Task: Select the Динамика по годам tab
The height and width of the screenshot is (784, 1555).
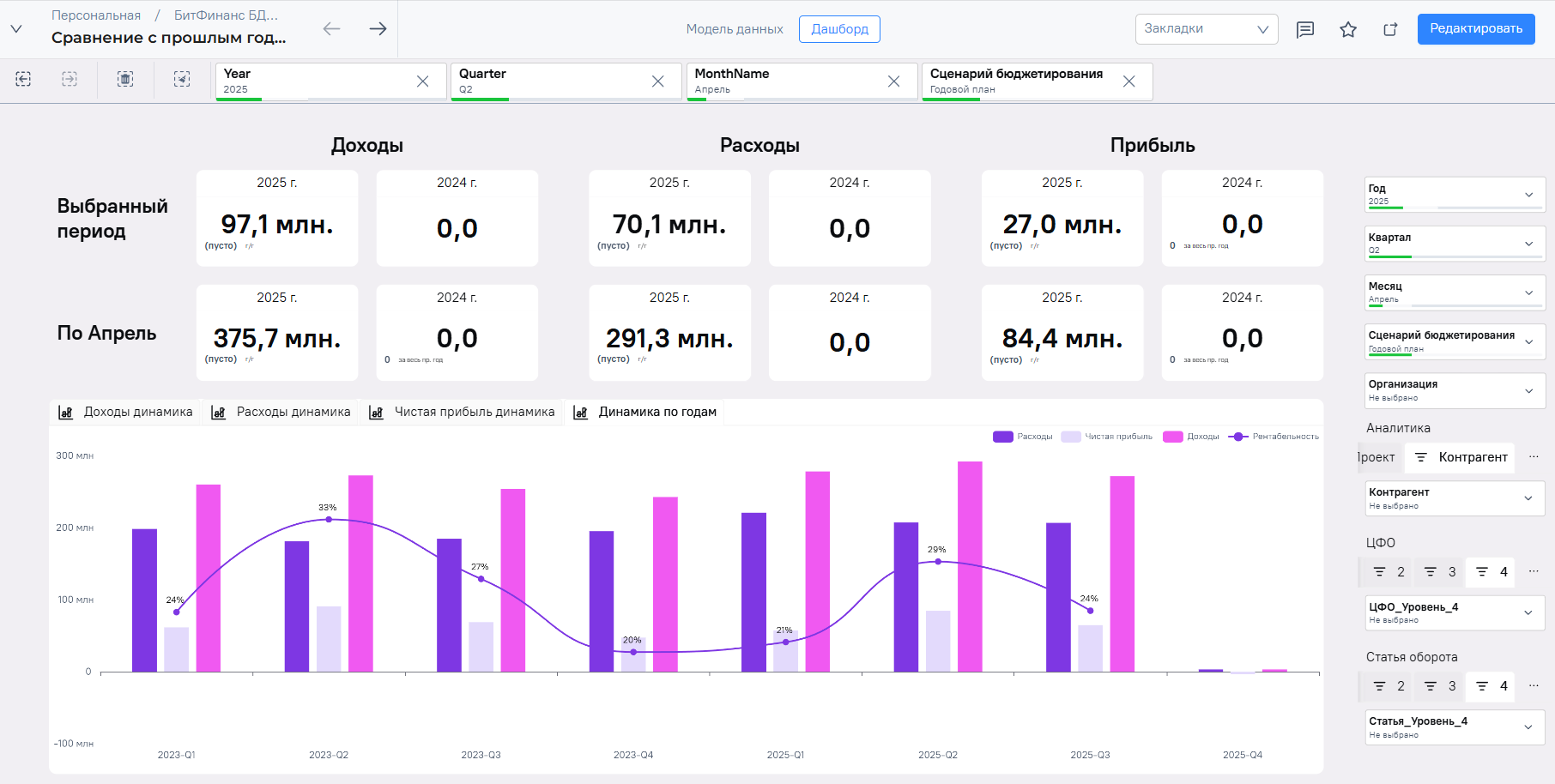Action: tap(644, 412)
